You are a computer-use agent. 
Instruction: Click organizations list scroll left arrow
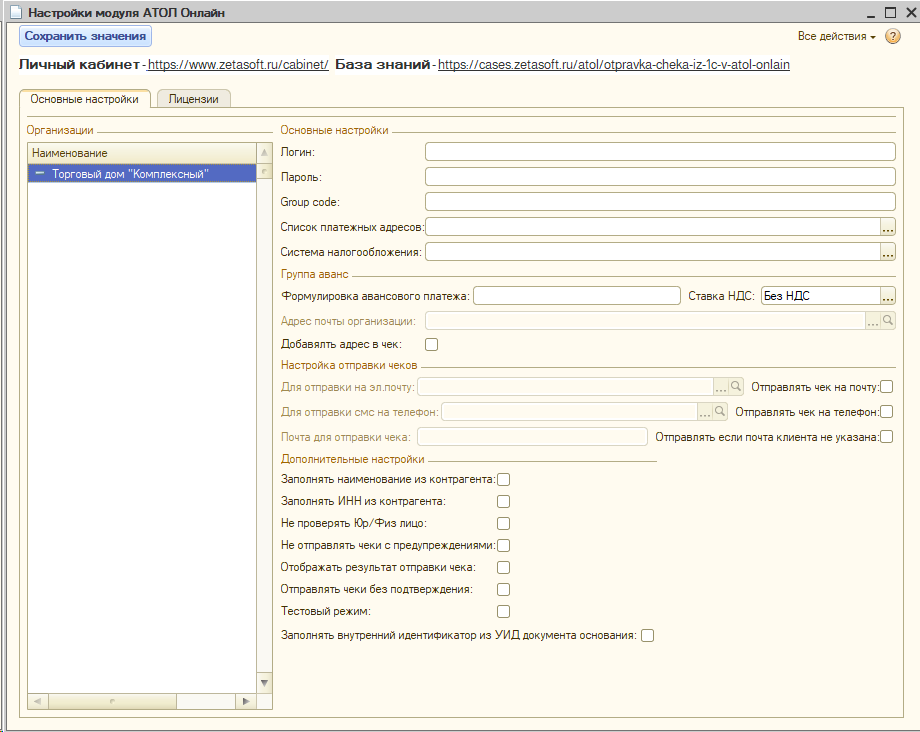coord(38,701)
